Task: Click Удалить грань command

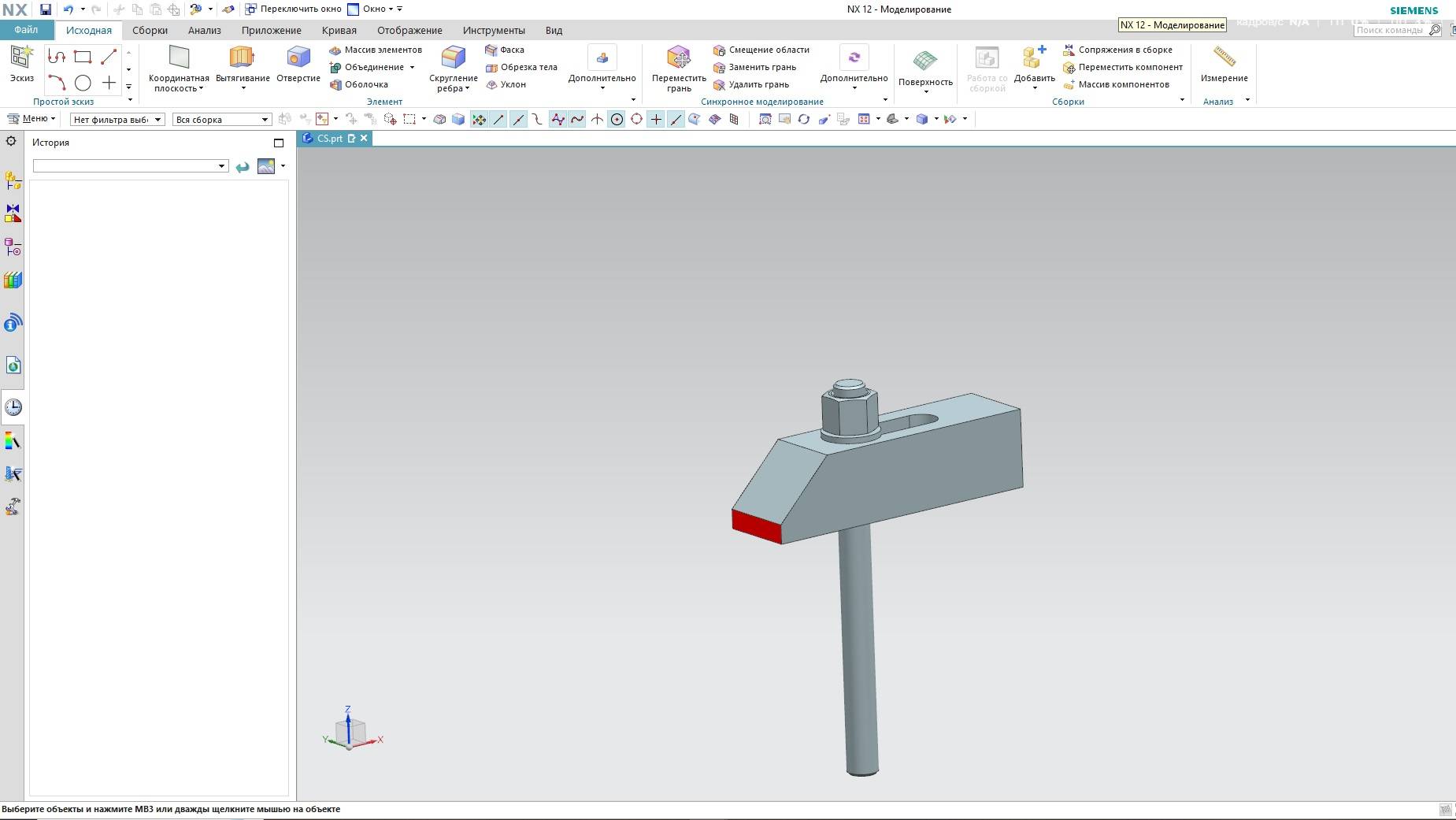Action: coord(751,84)
